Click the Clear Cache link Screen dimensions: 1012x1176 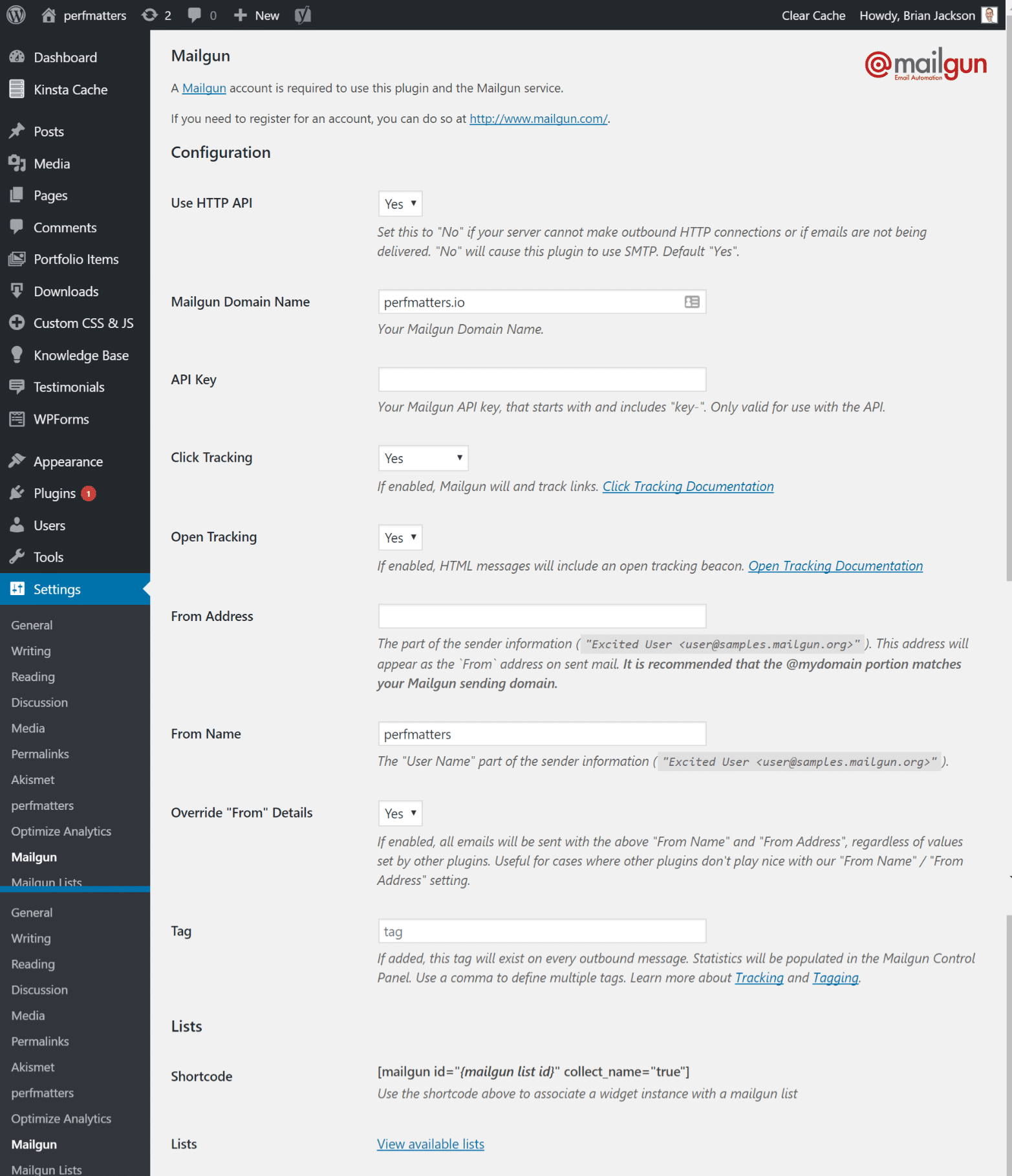coord(813,15)
